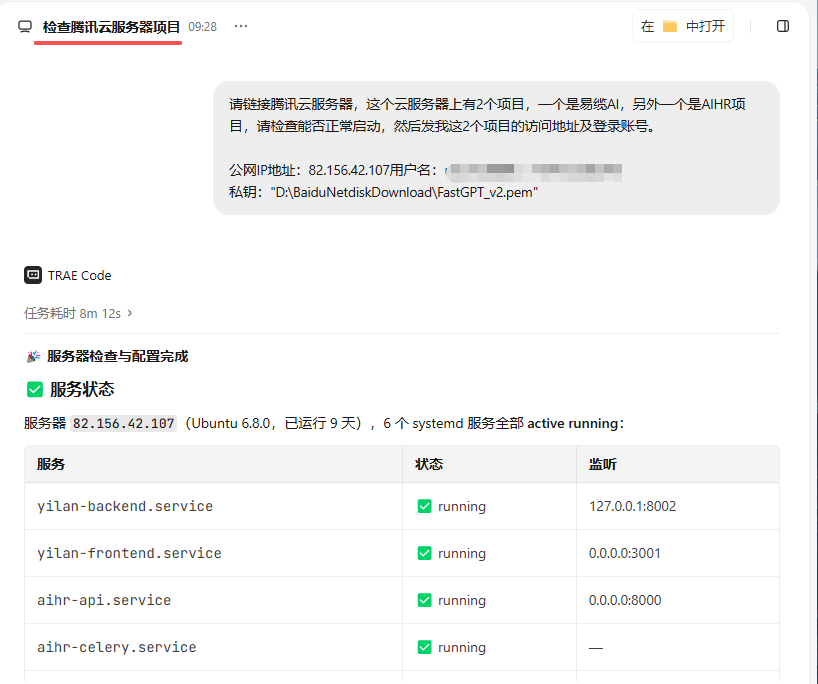The image size is (818, 684).
Task: Click the chat session icon beside the title
Action: pos(25,27)
